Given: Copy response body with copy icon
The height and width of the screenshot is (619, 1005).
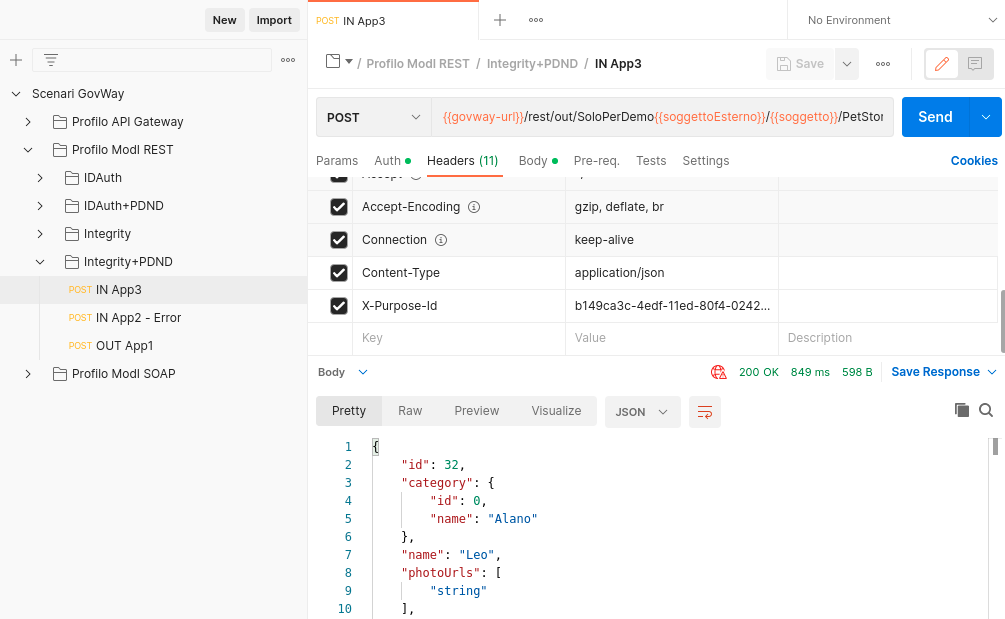Looking at the screenshot, I should tap(961, 410).
